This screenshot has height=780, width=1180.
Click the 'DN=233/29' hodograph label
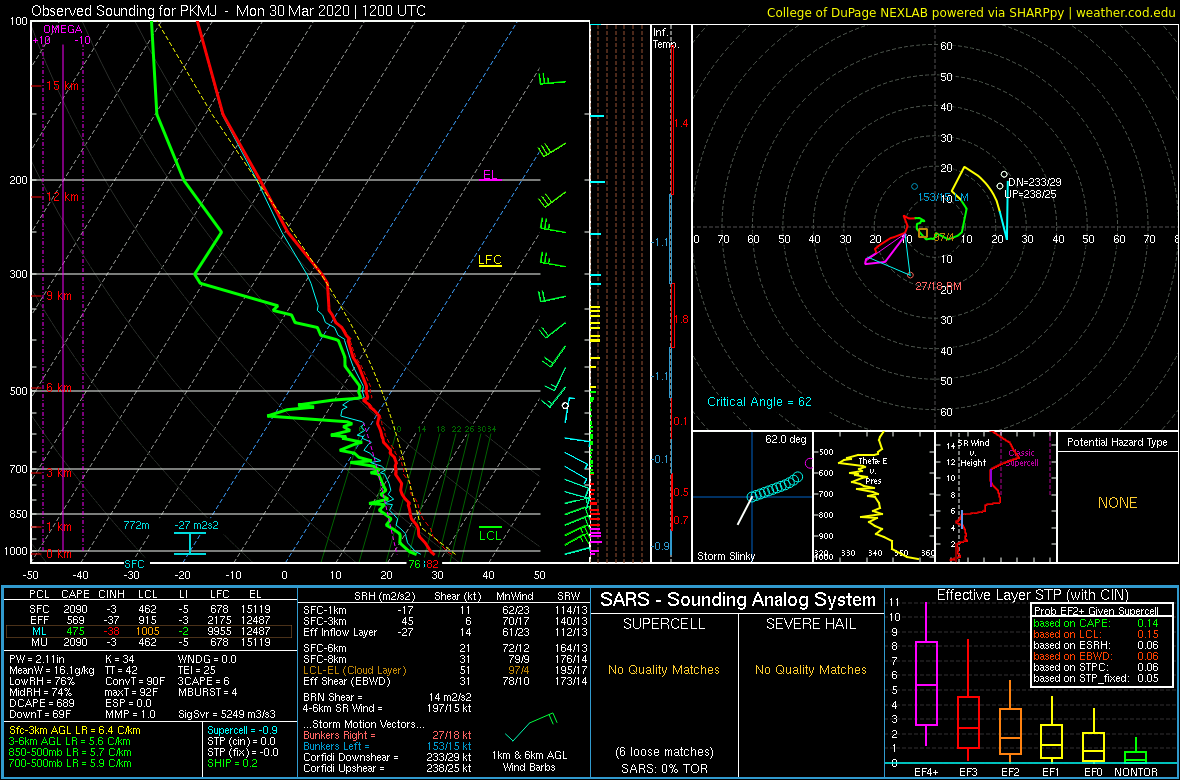click(1034, 183)
